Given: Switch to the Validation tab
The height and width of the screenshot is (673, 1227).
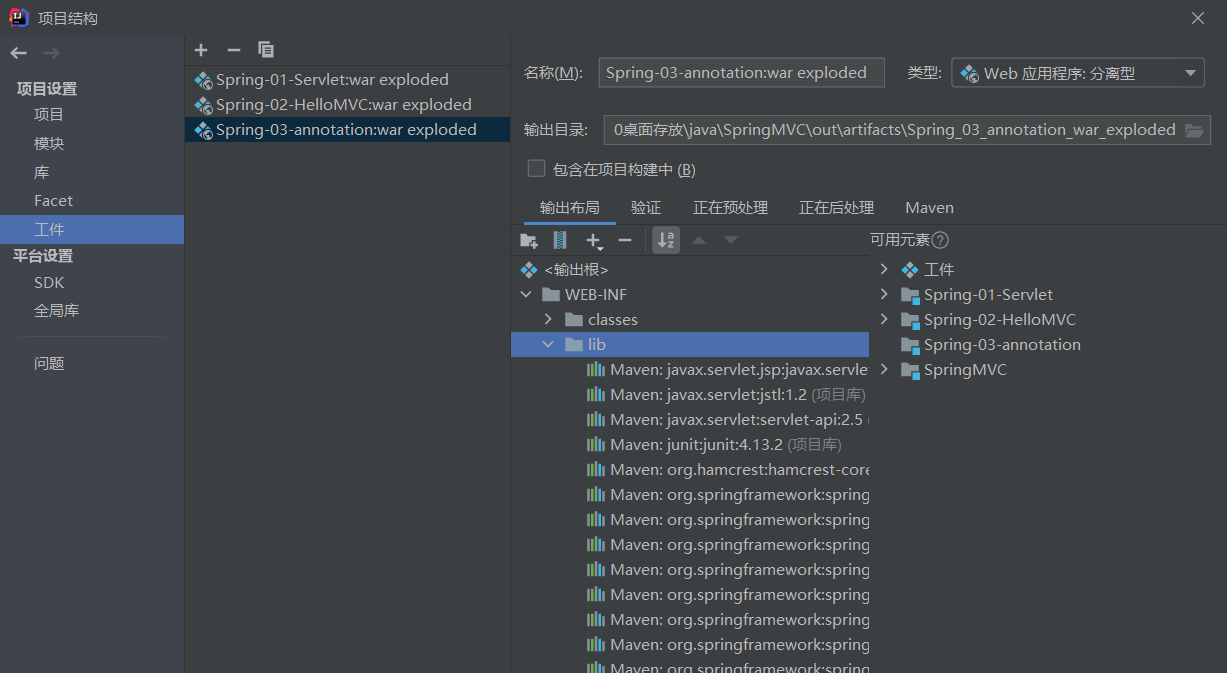Looking at the screenshot, I should [646, 208].
